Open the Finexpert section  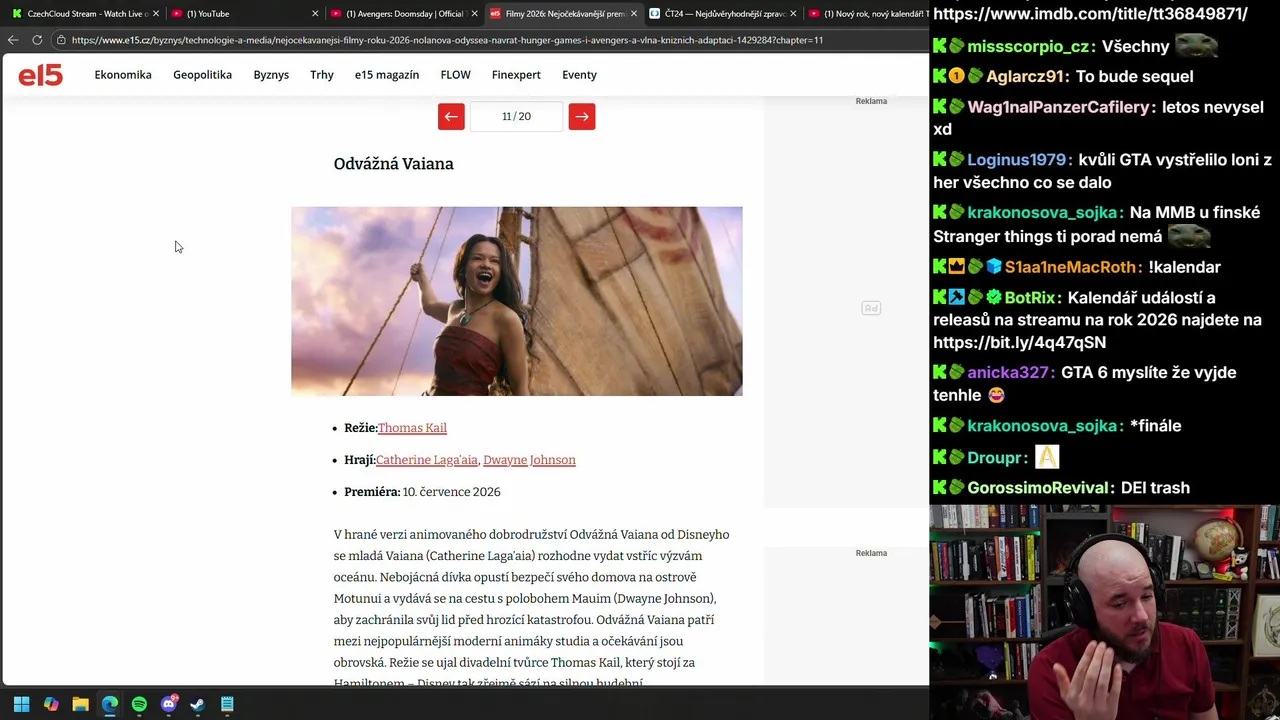point(516,75)
